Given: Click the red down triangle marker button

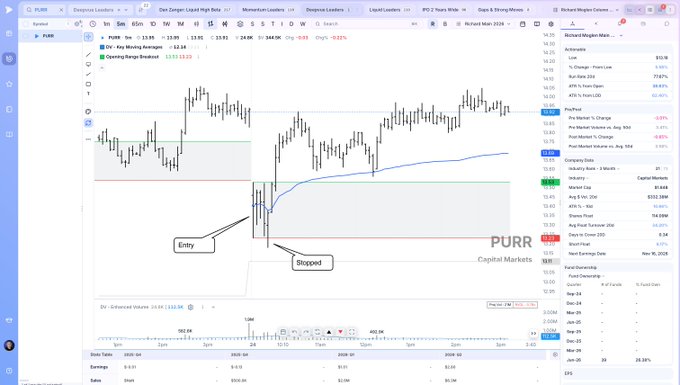Looking at the screenshot, I should (340, 332).
